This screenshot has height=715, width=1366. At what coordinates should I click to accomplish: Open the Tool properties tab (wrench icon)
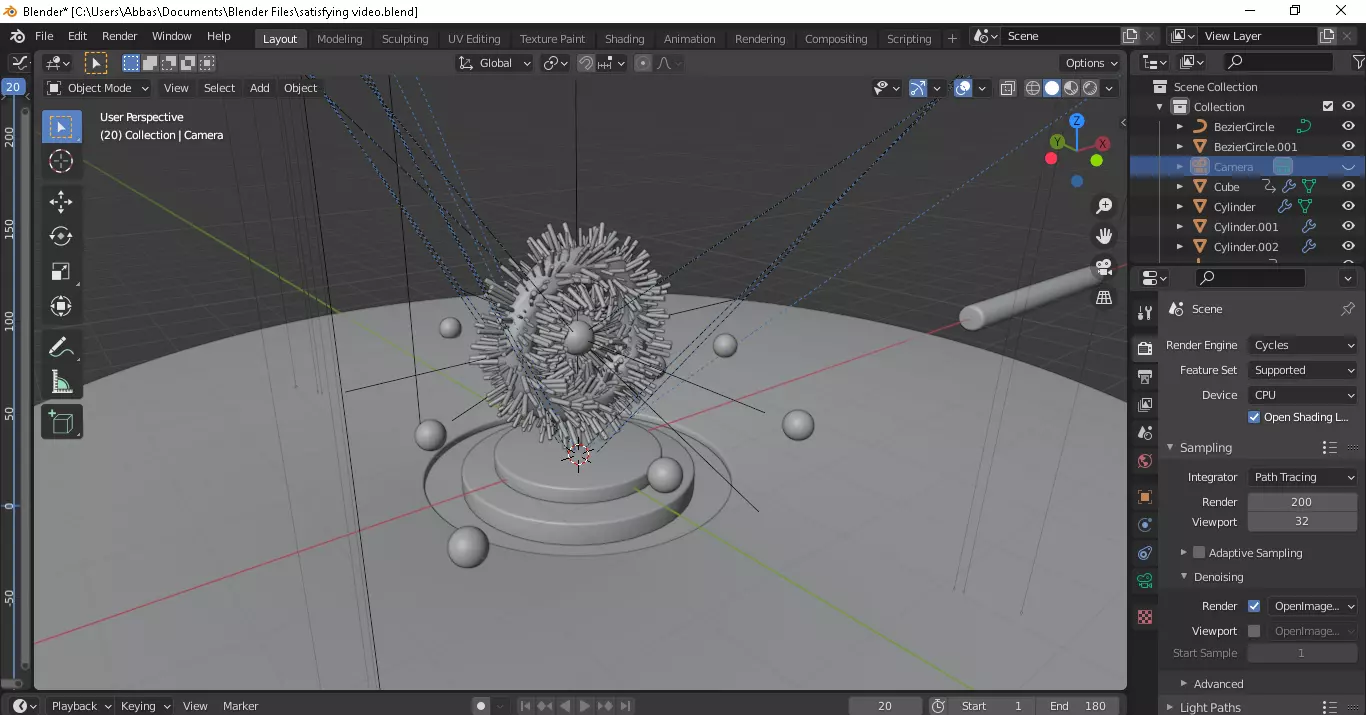click(x=1145, y=313)
